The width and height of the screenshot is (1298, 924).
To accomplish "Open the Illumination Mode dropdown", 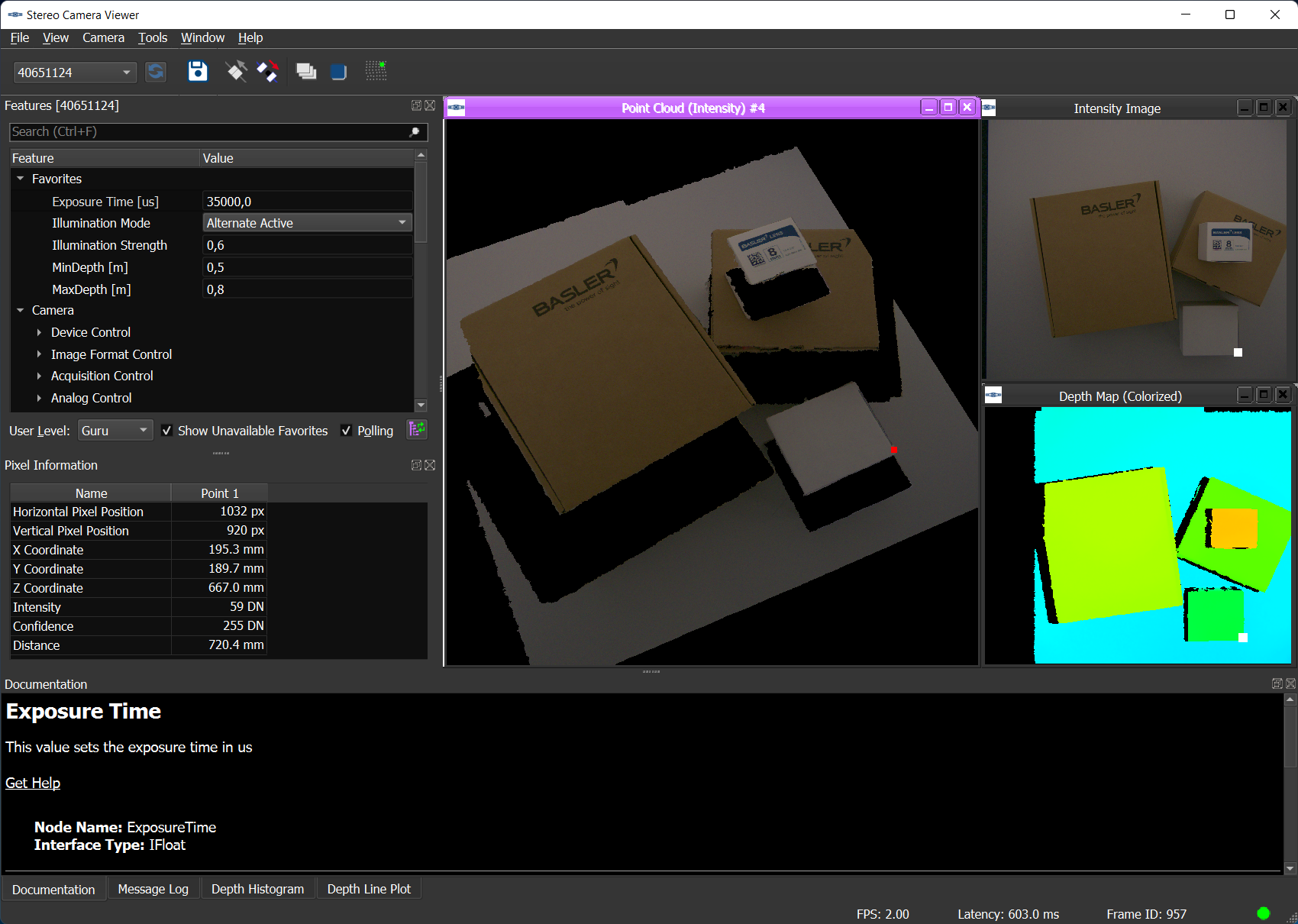I will coord(307,223).
